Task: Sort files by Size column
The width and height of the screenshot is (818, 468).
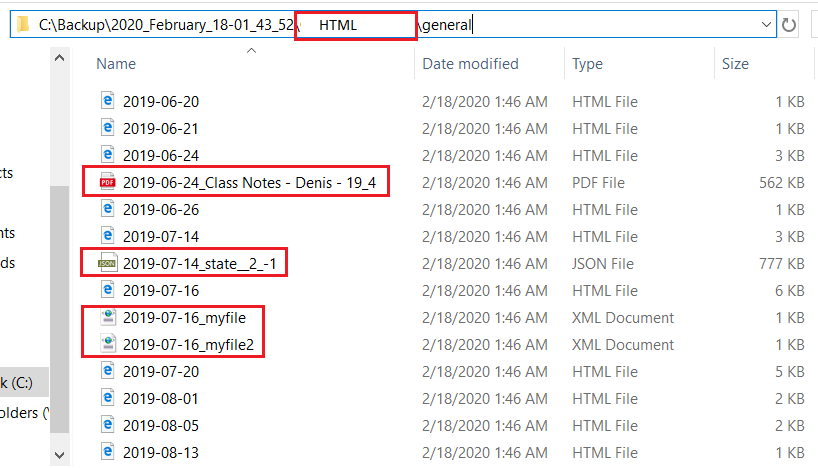Action: pyautogui.click(x=735, y=64)
